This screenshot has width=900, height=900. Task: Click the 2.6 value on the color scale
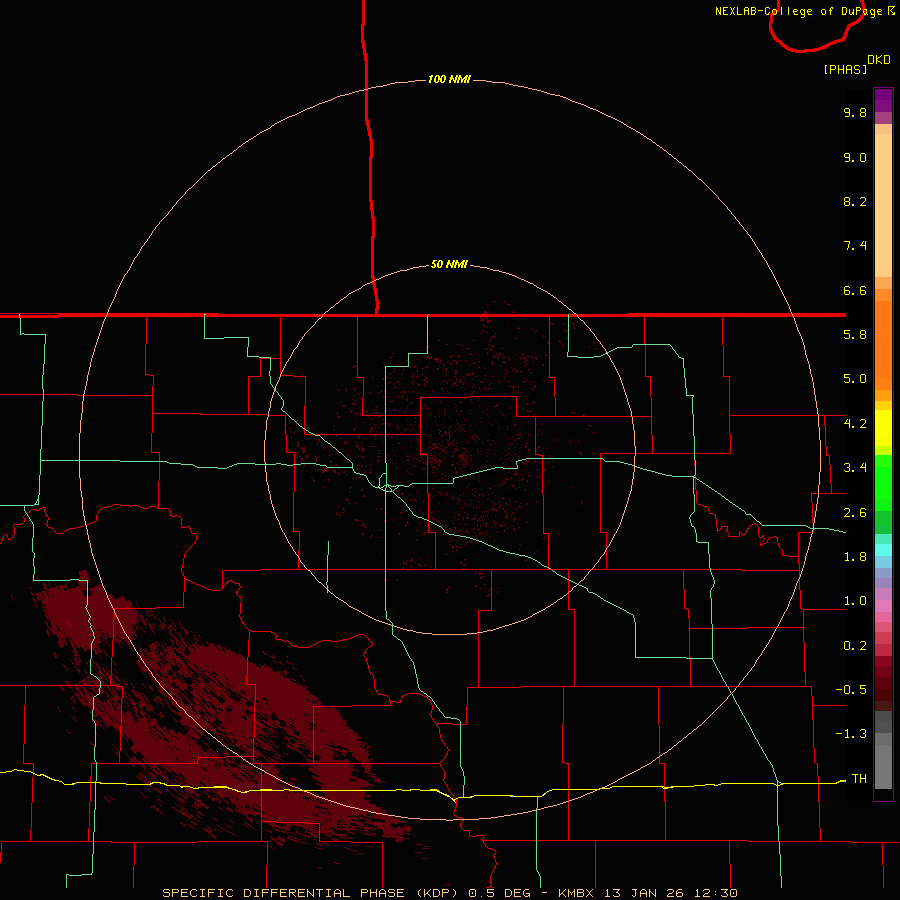coord(855,513)
